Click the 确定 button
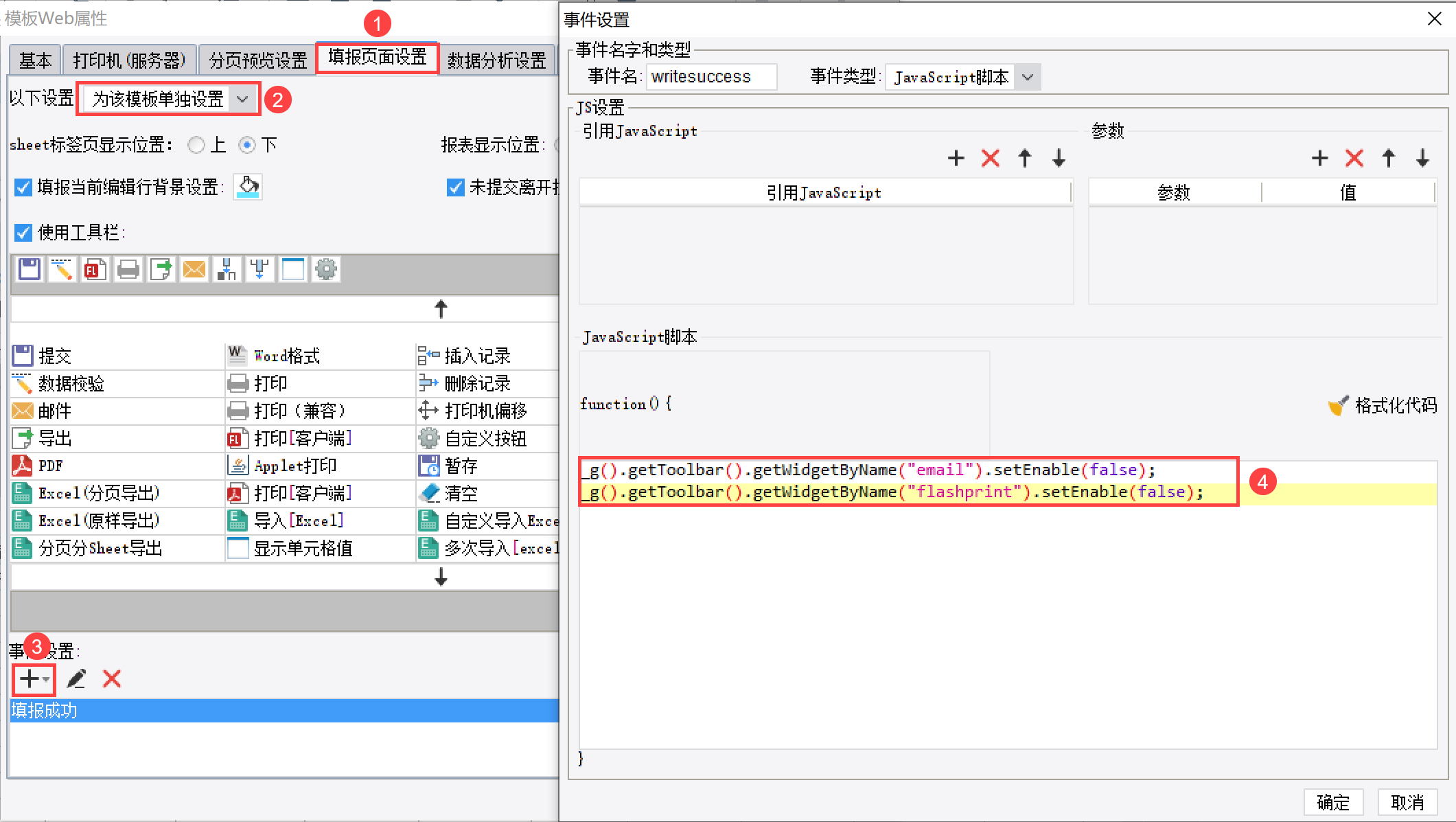 pyautogui.click(x=1332, y=801)
